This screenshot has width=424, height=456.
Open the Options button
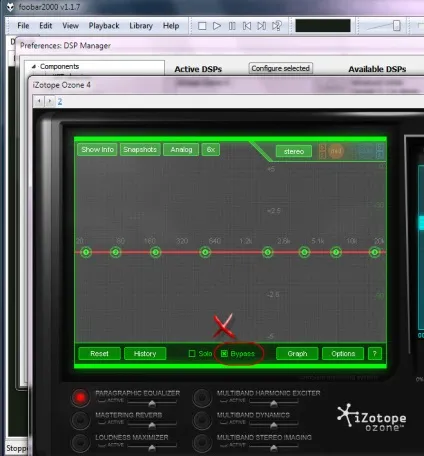343,353
